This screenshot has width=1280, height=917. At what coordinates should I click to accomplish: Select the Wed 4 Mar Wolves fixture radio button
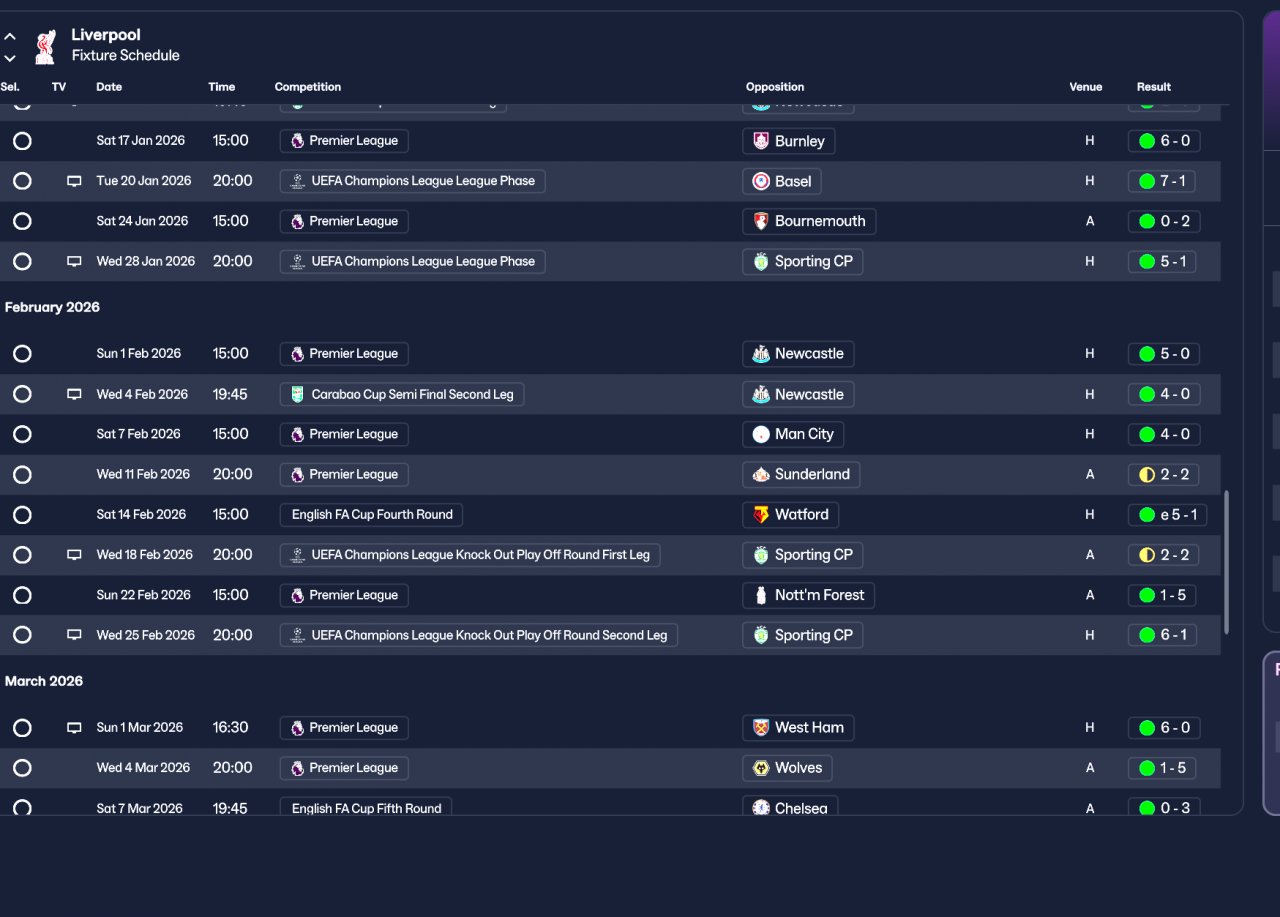22,768
